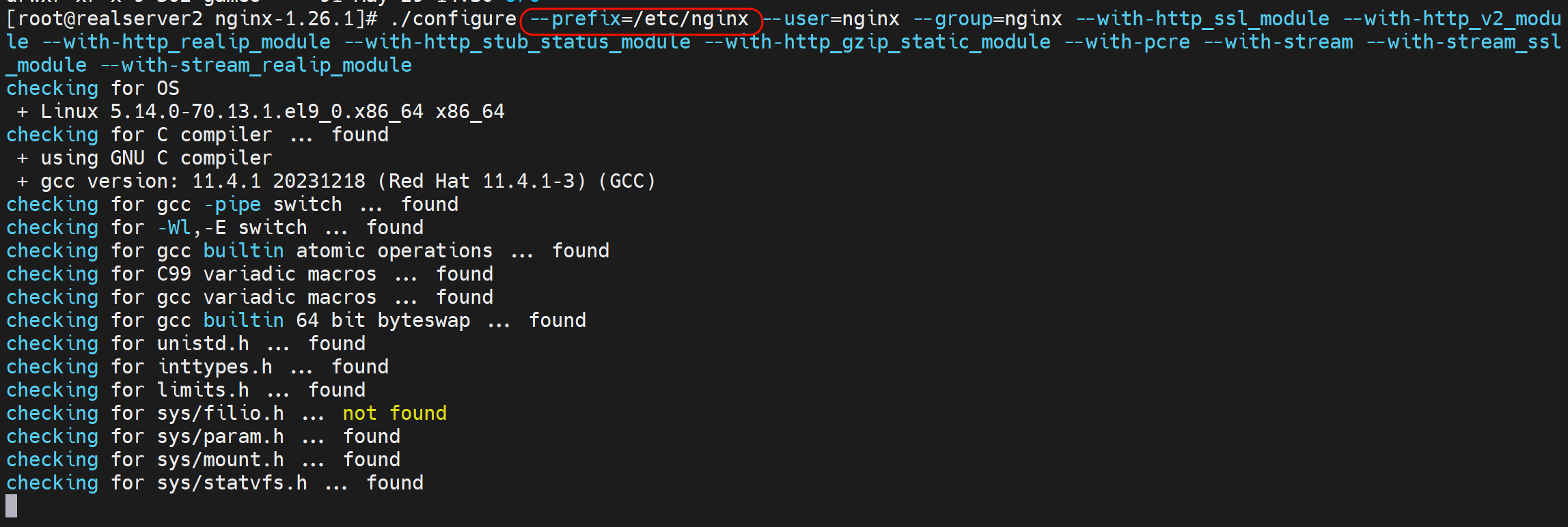Click the --with-http_realip_module flag
The width and height of the screenshot is (1568, 527).
click(186, 42)
